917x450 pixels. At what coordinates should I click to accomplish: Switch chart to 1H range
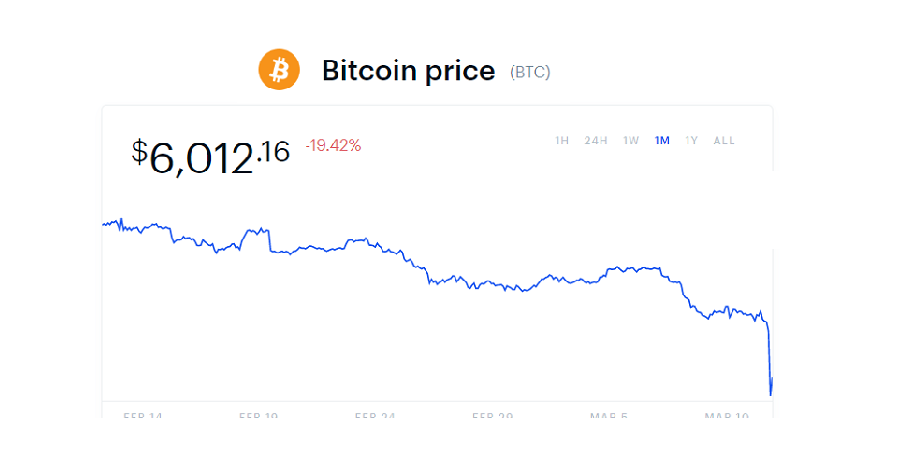[562, 141]
